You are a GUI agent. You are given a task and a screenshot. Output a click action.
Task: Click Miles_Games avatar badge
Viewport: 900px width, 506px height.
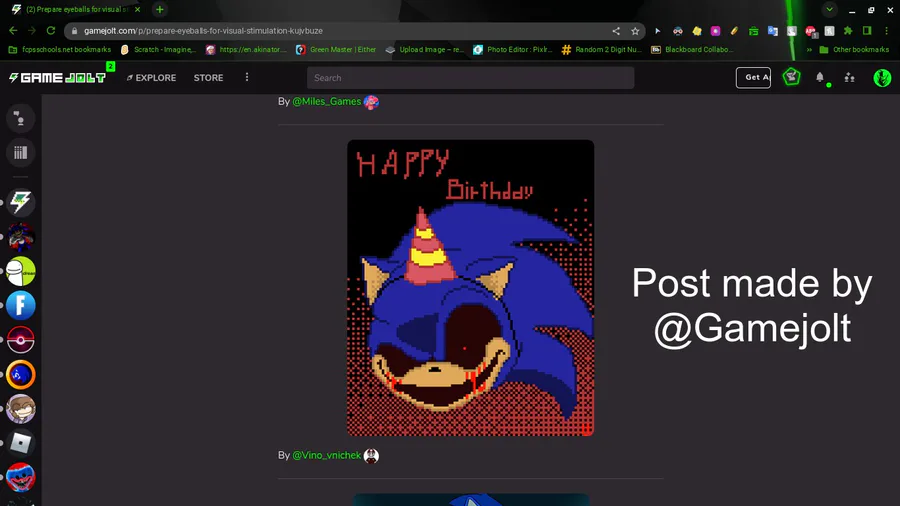click(371, 102)
